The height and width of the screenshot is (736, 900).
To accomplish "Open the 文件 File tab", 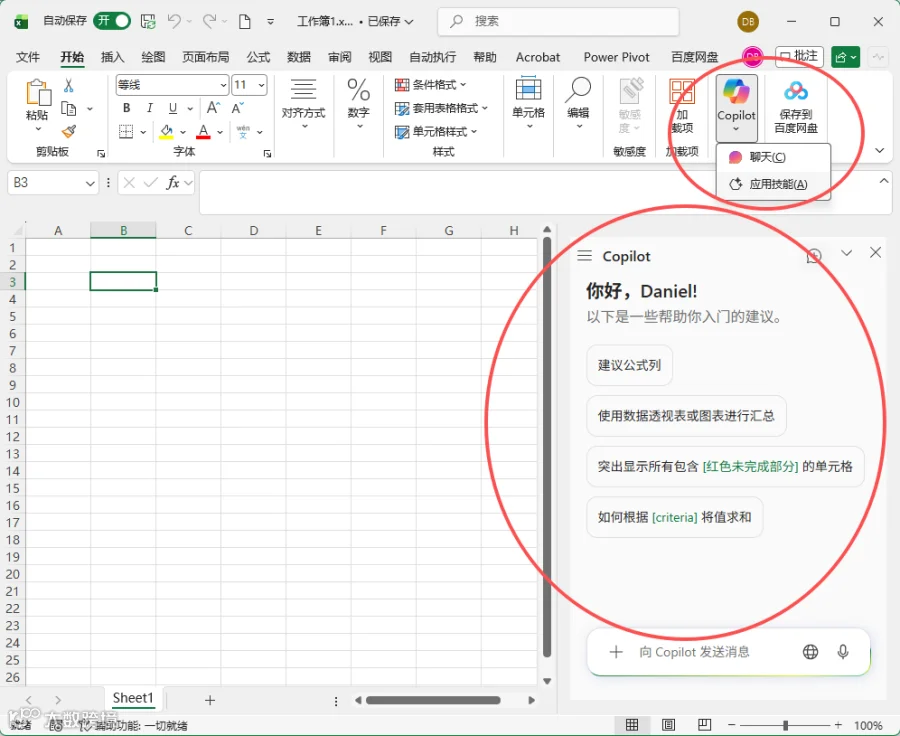I will click(x=28, y=57).
